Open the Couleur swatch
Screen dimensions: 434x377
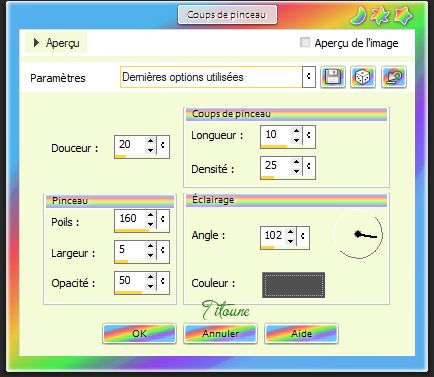pyautogui.click(x=293, y=285)
